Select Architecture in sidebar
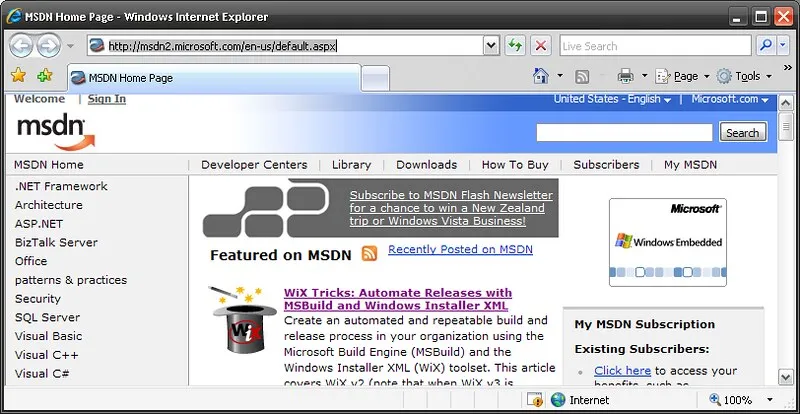The image size is (800, 414). click(48, 205)
